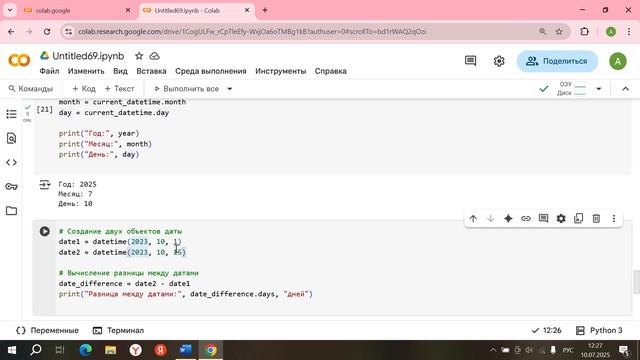640x360 pixels.
Task: Open the Среда выполнения menu
Action: (211, 71)
